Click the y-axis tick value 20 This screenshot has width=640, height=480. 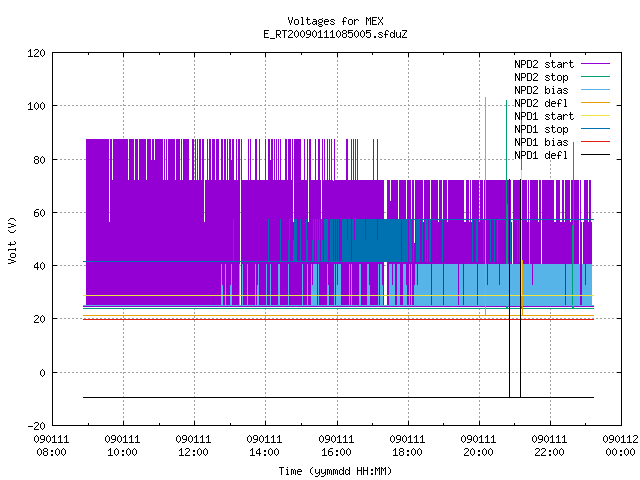(x=39, y=320)
